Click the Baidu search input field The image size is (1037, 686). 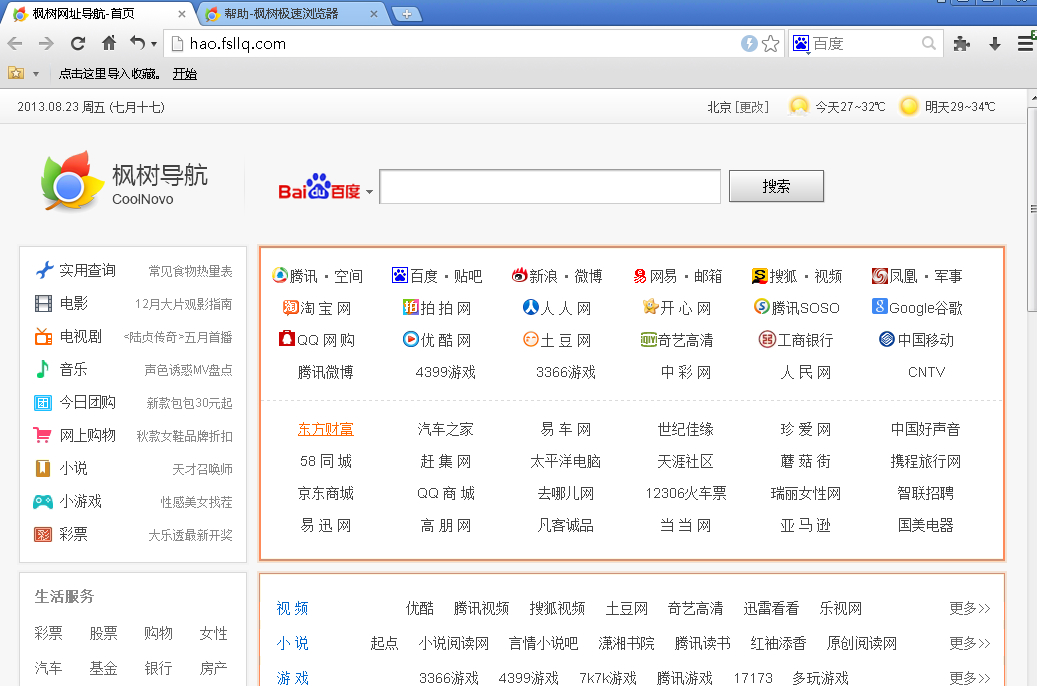549,187
